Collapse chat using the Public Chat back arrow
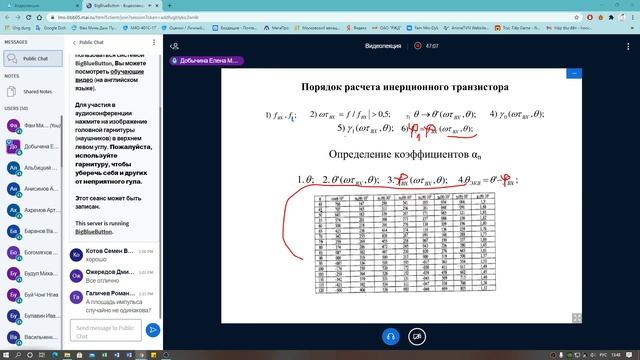The height and width of the screenshot is (360, 640). click(x=74, y=42)
